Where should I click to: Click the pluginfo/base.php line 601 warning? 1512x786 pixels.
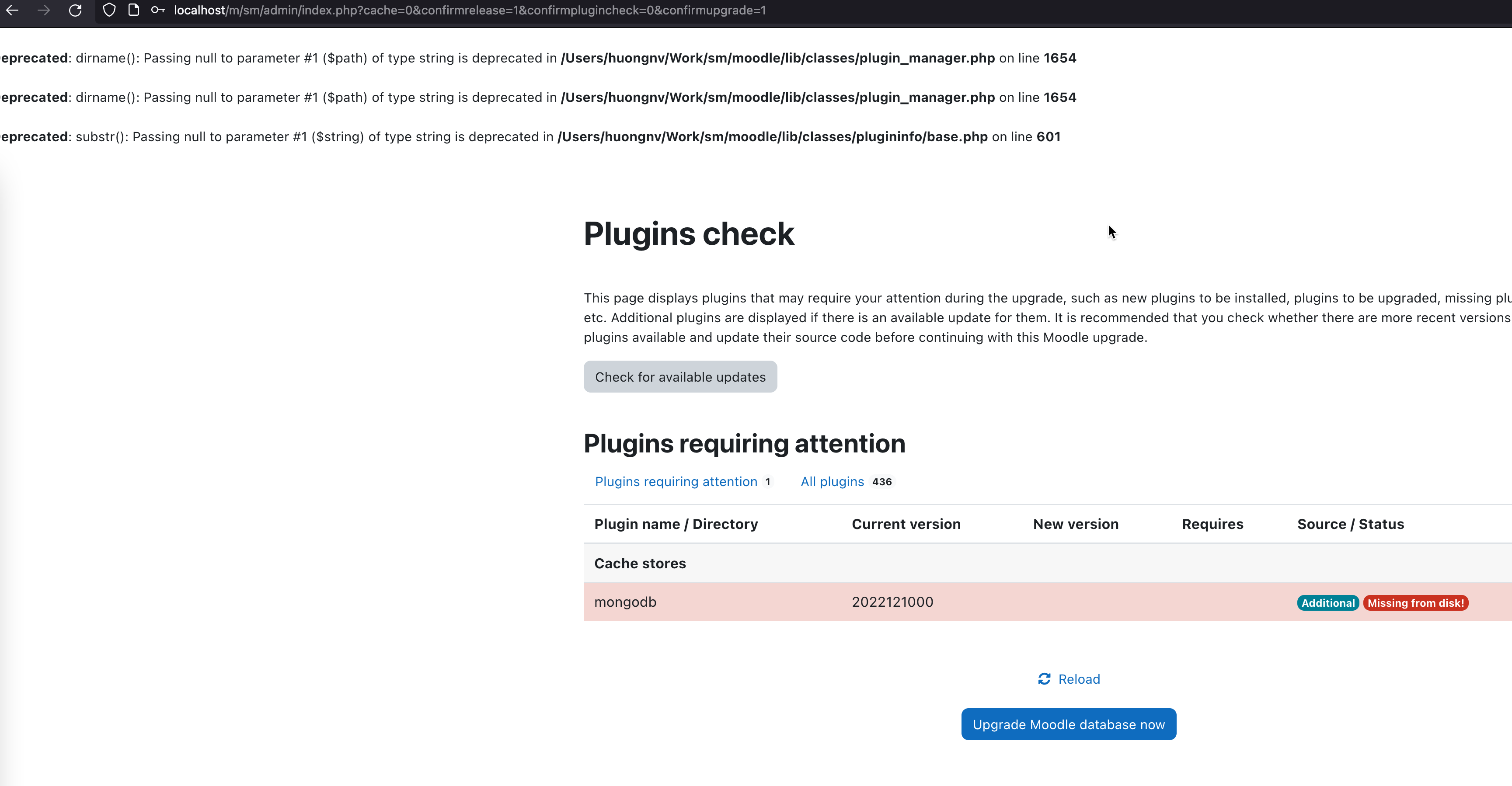tap(531, 137)
